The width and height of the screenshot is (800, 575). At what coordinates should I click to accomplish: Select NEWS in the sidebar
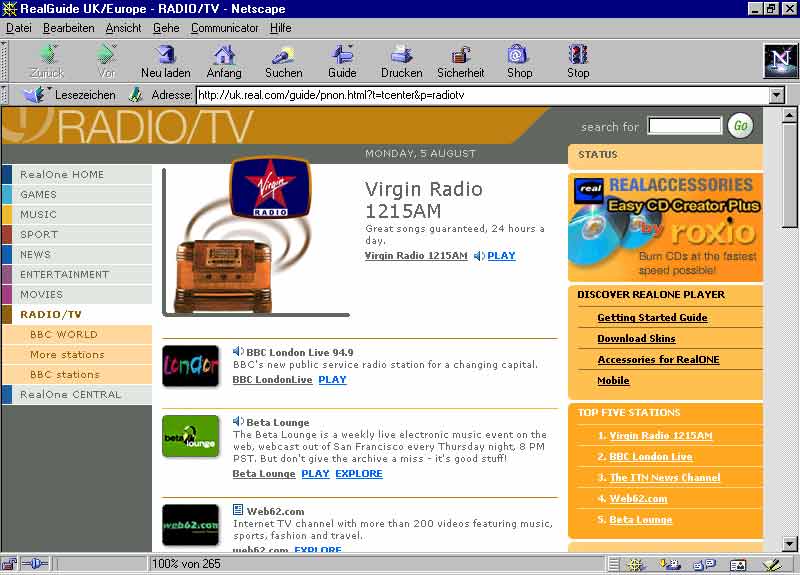77,254
